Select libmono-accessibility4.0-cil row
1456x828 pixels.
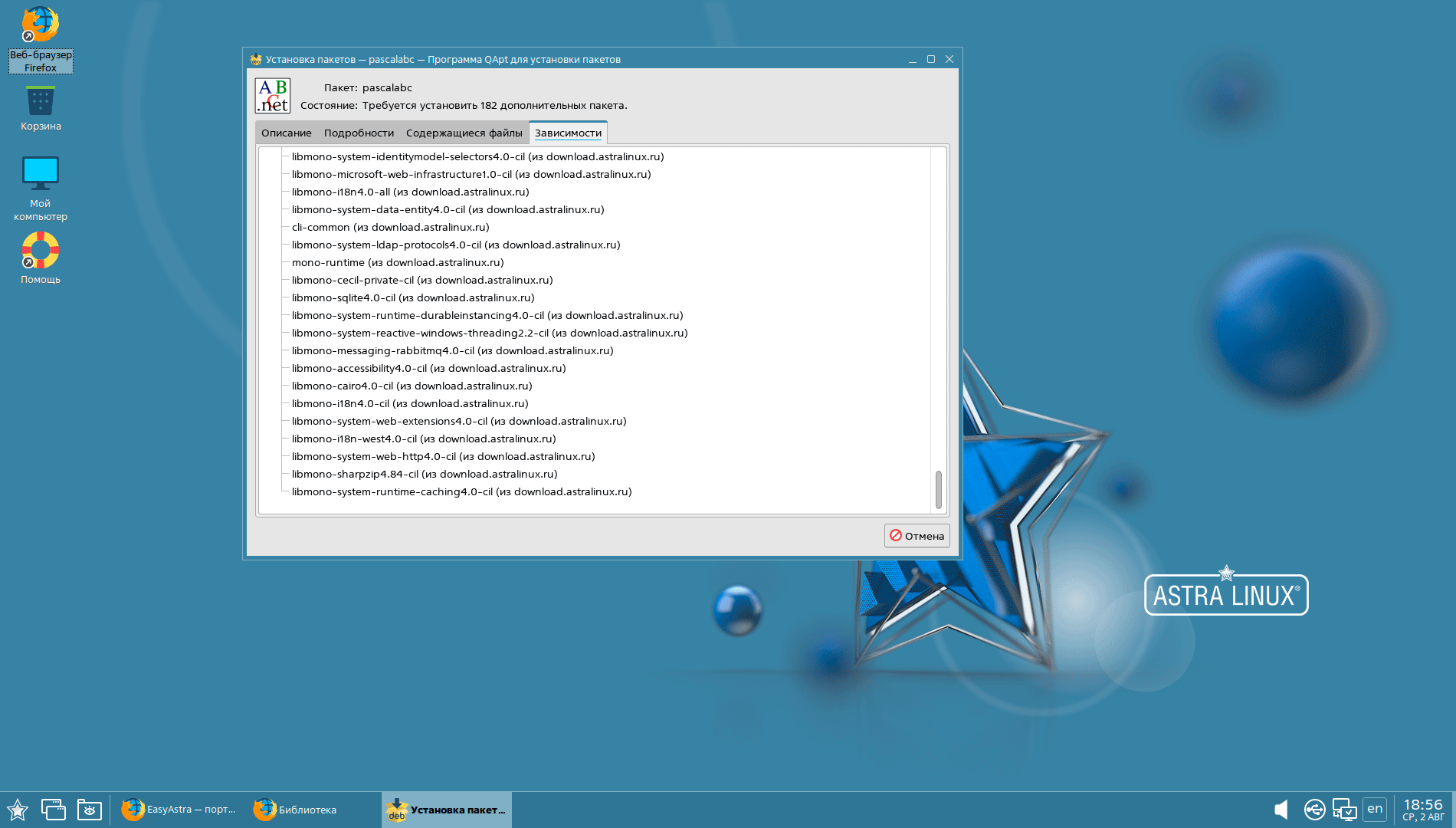pyautogui.click(x=428, y=368)
